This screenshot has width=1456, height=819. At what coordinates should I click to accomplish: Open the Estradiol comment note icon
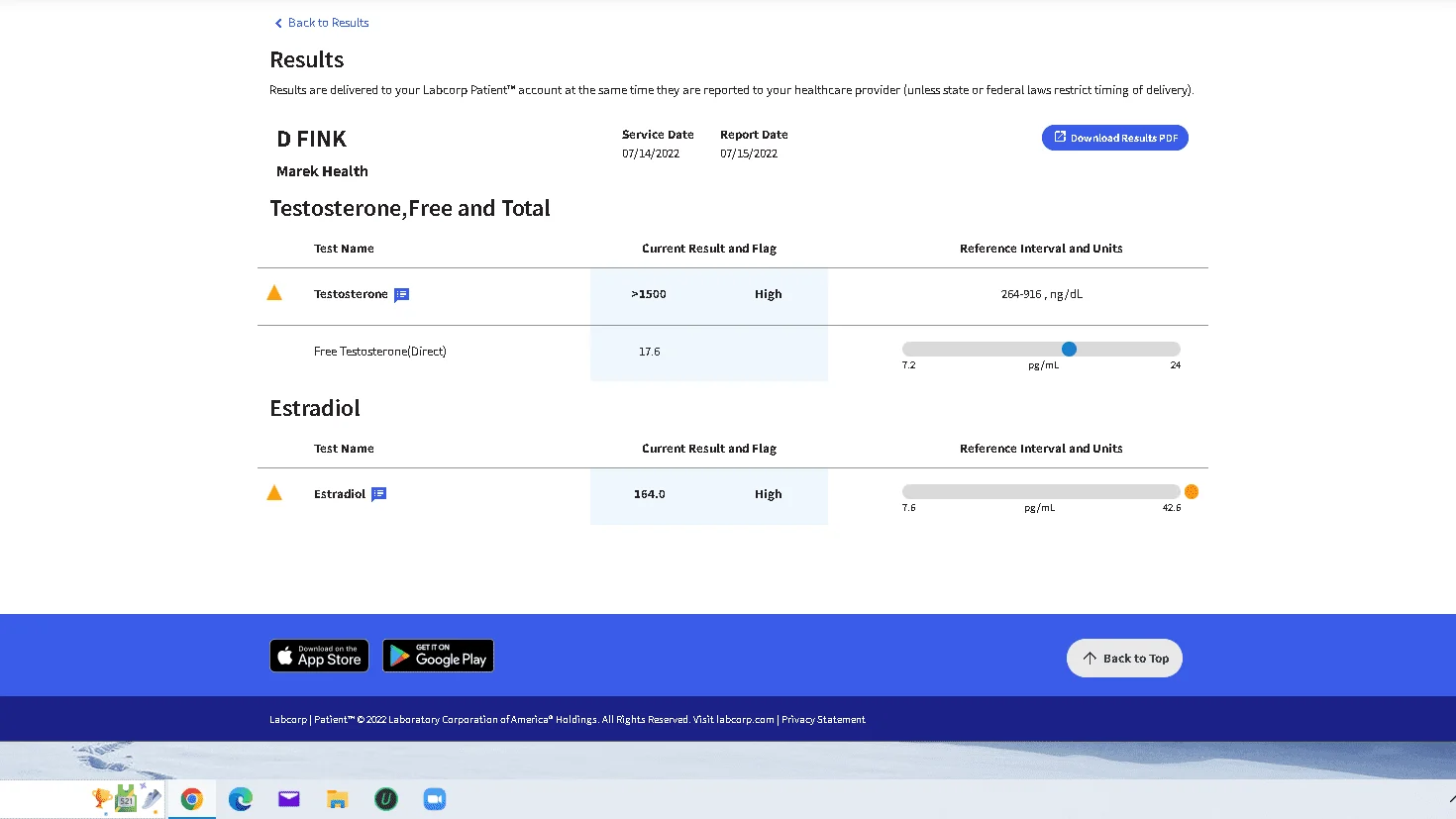tap(378, 494)
